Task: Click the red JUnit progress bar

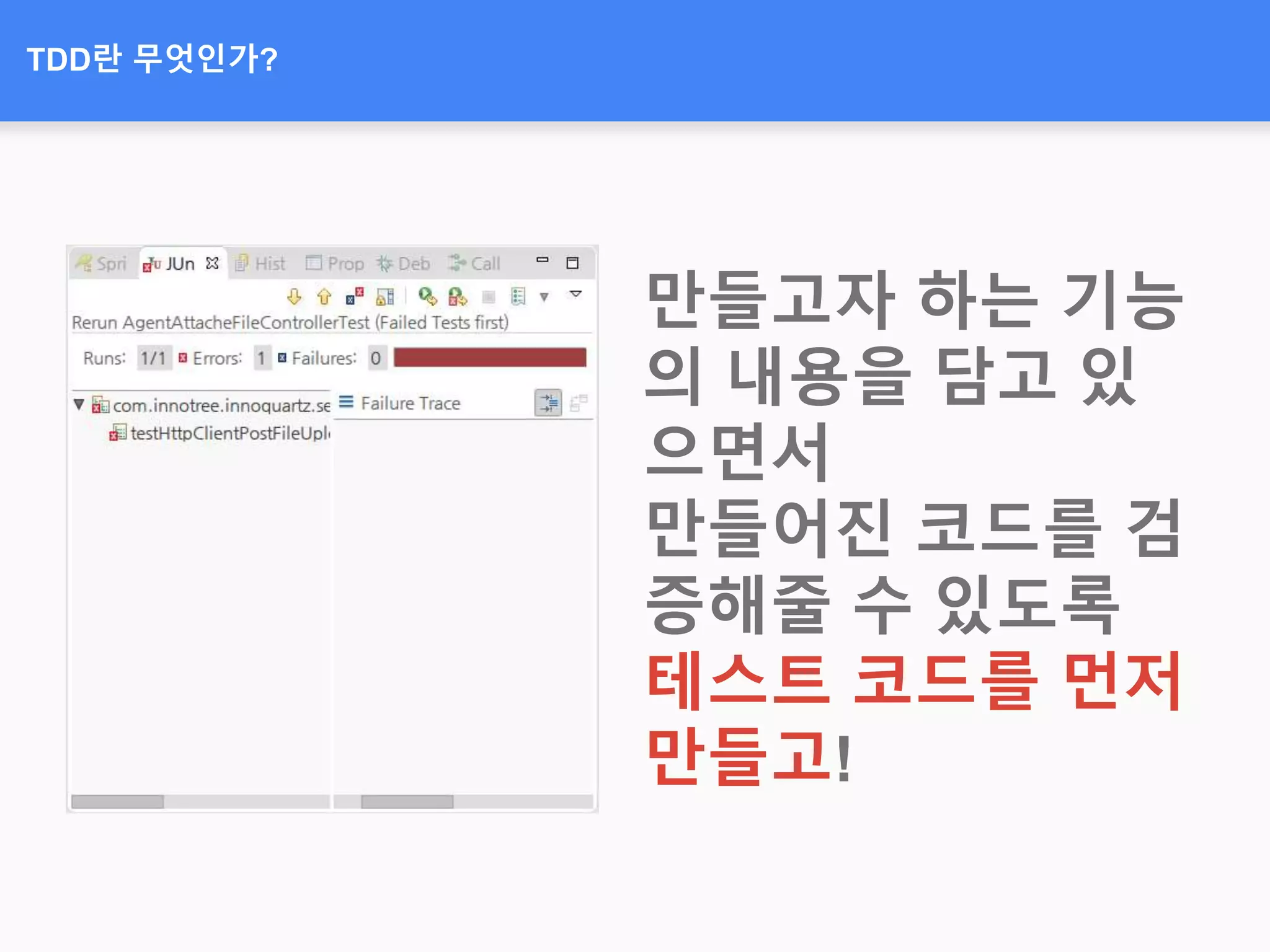Action: point(490,358)
